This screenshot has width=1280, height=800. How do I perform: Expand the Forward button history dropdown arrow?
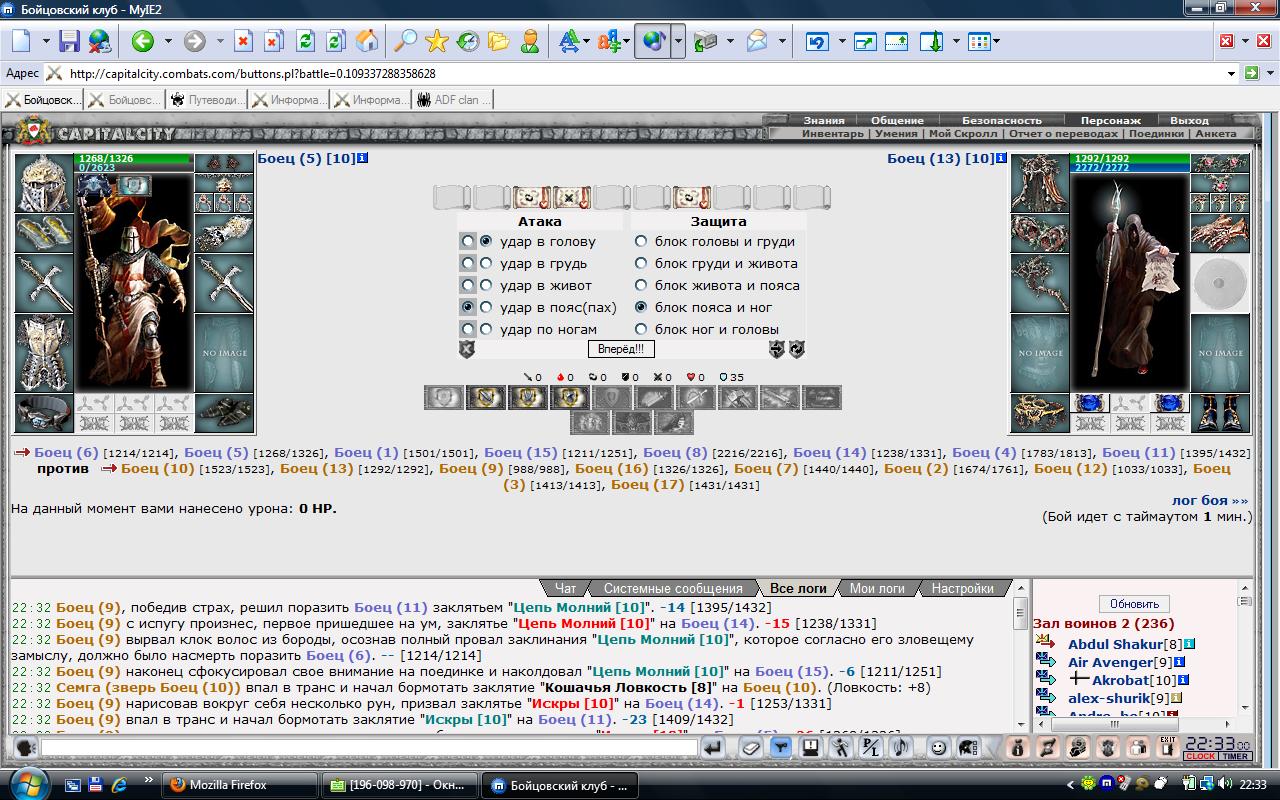220,41
